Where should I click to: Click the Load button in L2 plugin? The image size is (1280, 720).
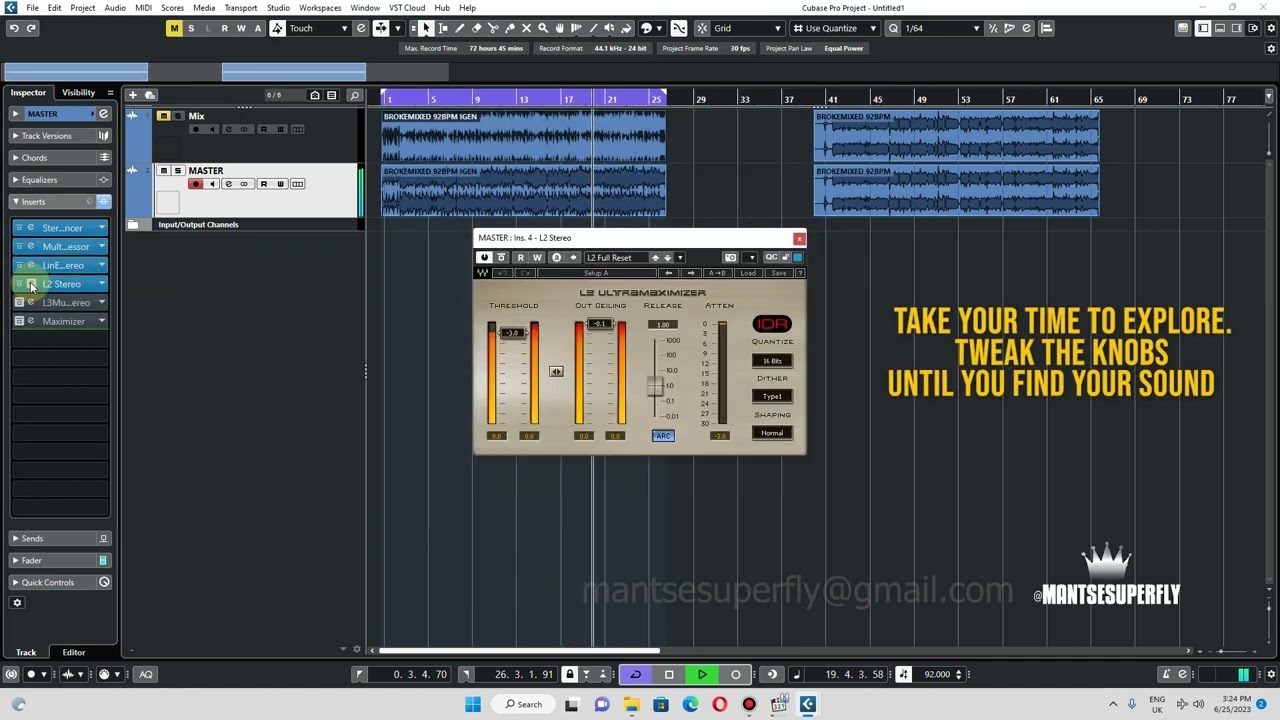(748, 273)
